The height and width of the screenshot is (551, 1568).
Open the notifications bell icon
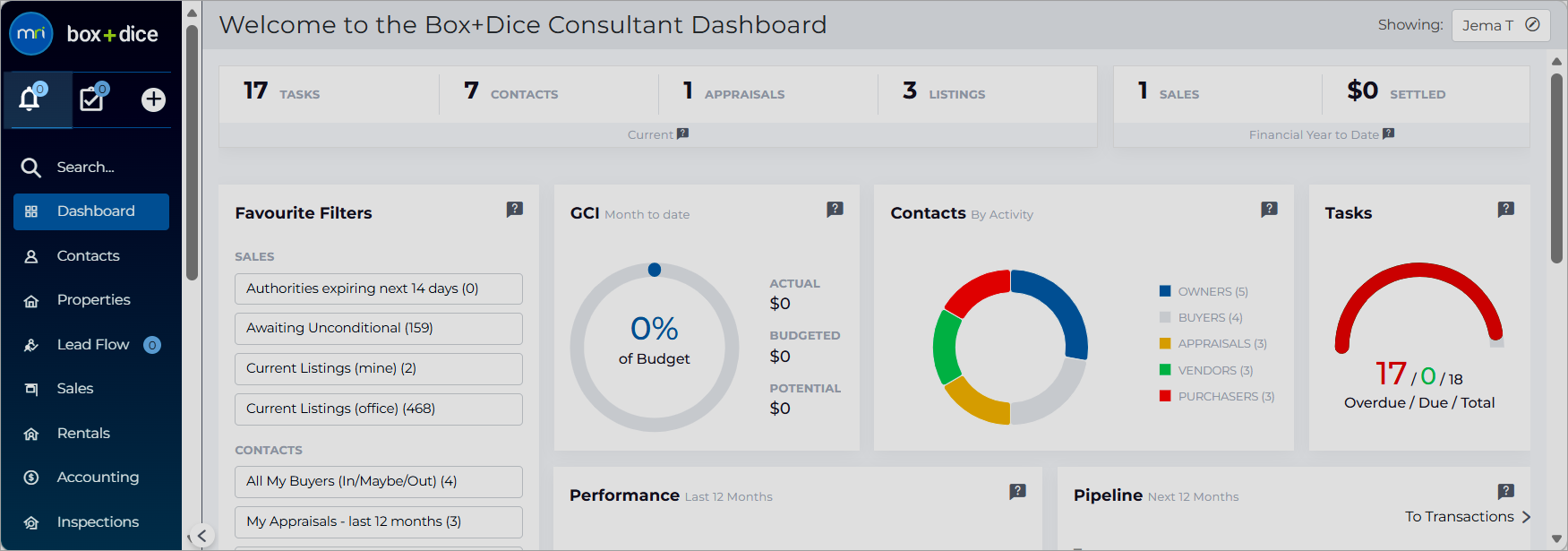(x=30, y=99)
